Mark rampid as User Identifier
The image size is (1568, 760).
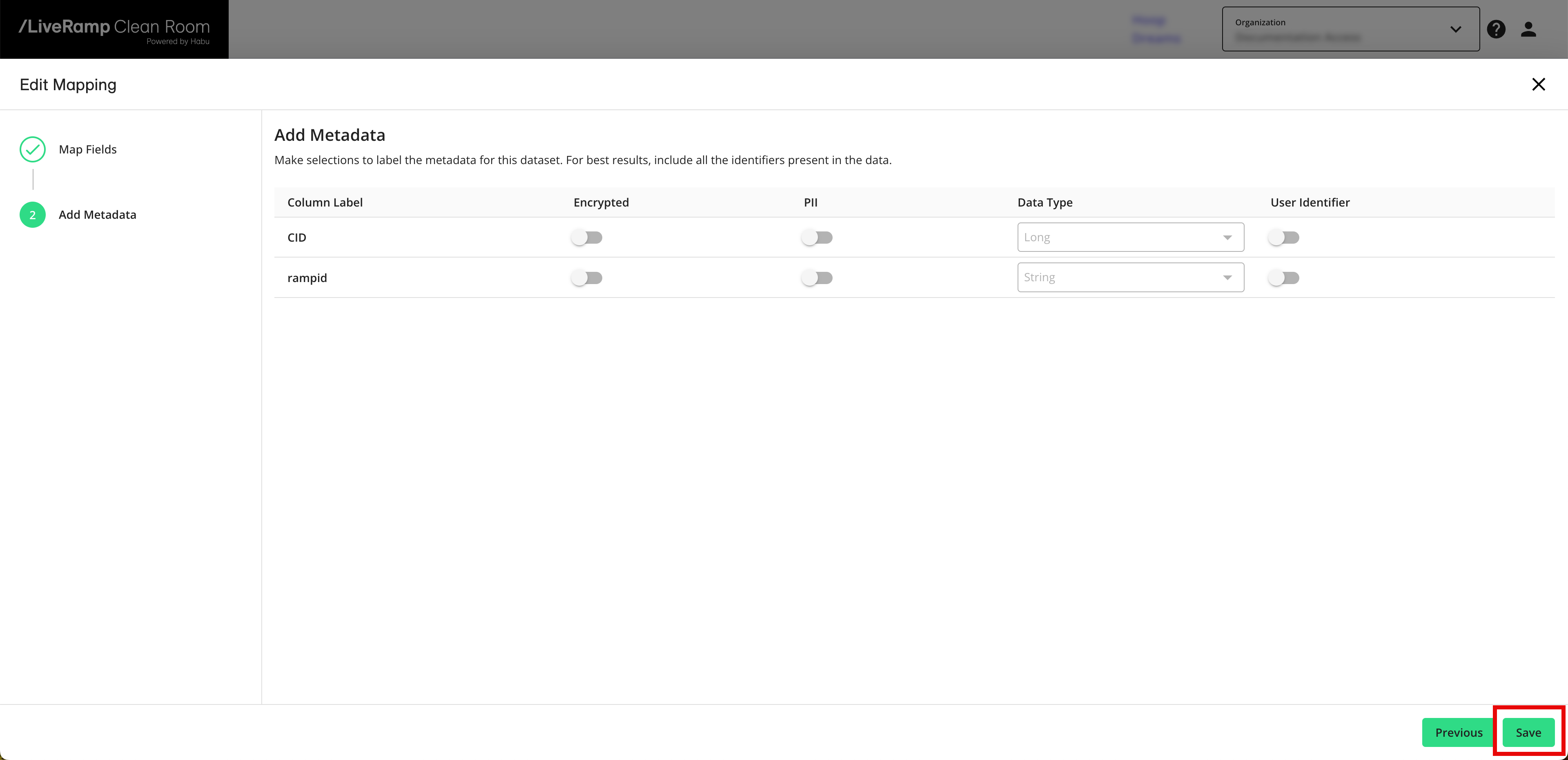pyautogui.click(x=1284, y=278)
